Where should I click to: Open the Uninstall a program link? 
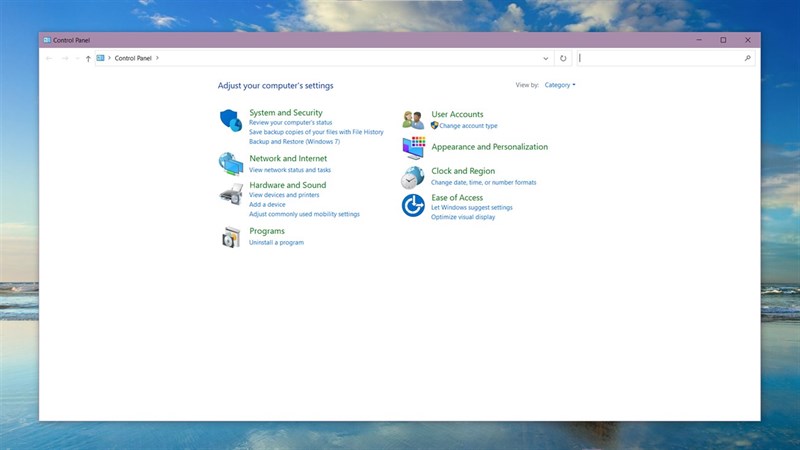point(276,242)
